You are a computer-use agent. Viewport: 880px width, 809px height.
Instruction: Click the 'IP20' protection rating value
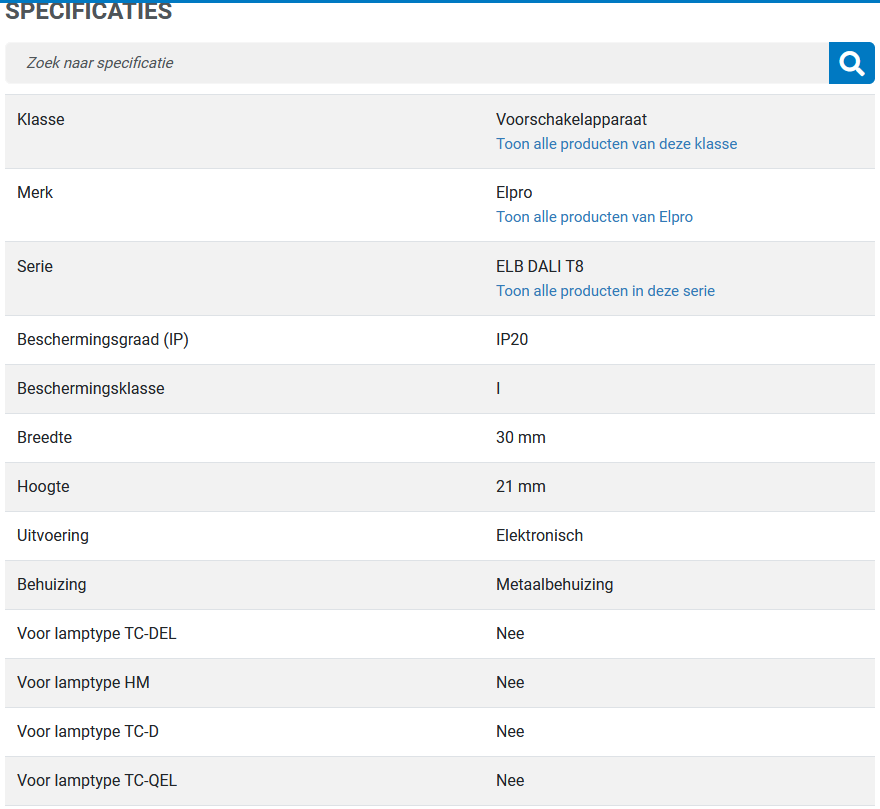point(512,340)
